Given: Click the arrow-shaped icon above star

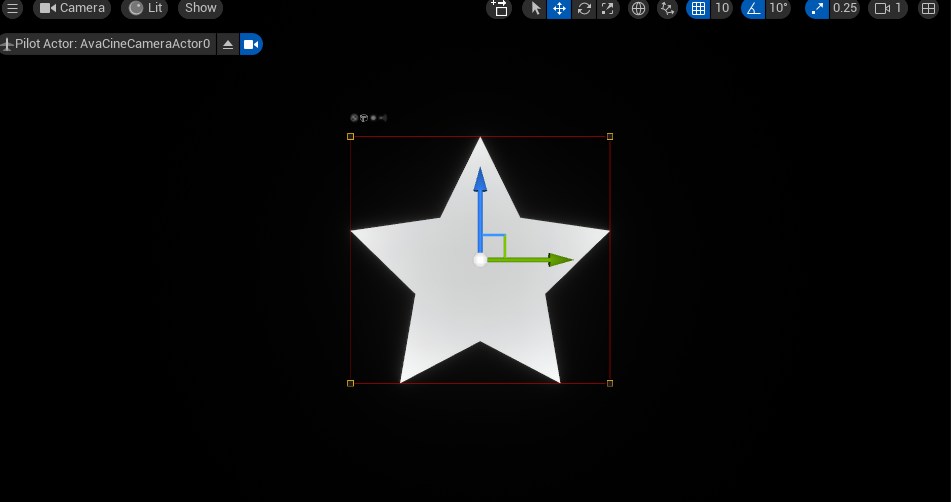Looking at the screenshot, I should tap(383, 118).
